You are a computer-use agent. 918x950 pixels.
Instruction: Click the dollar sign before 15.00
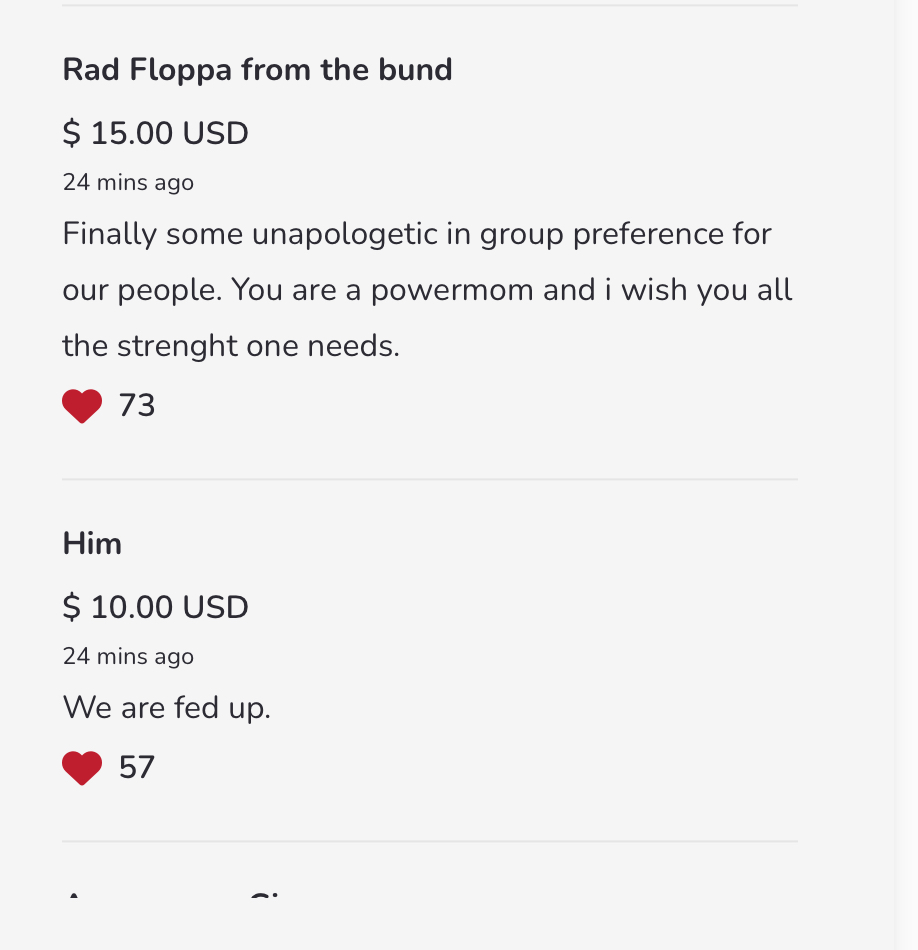[x=71, y=133]
